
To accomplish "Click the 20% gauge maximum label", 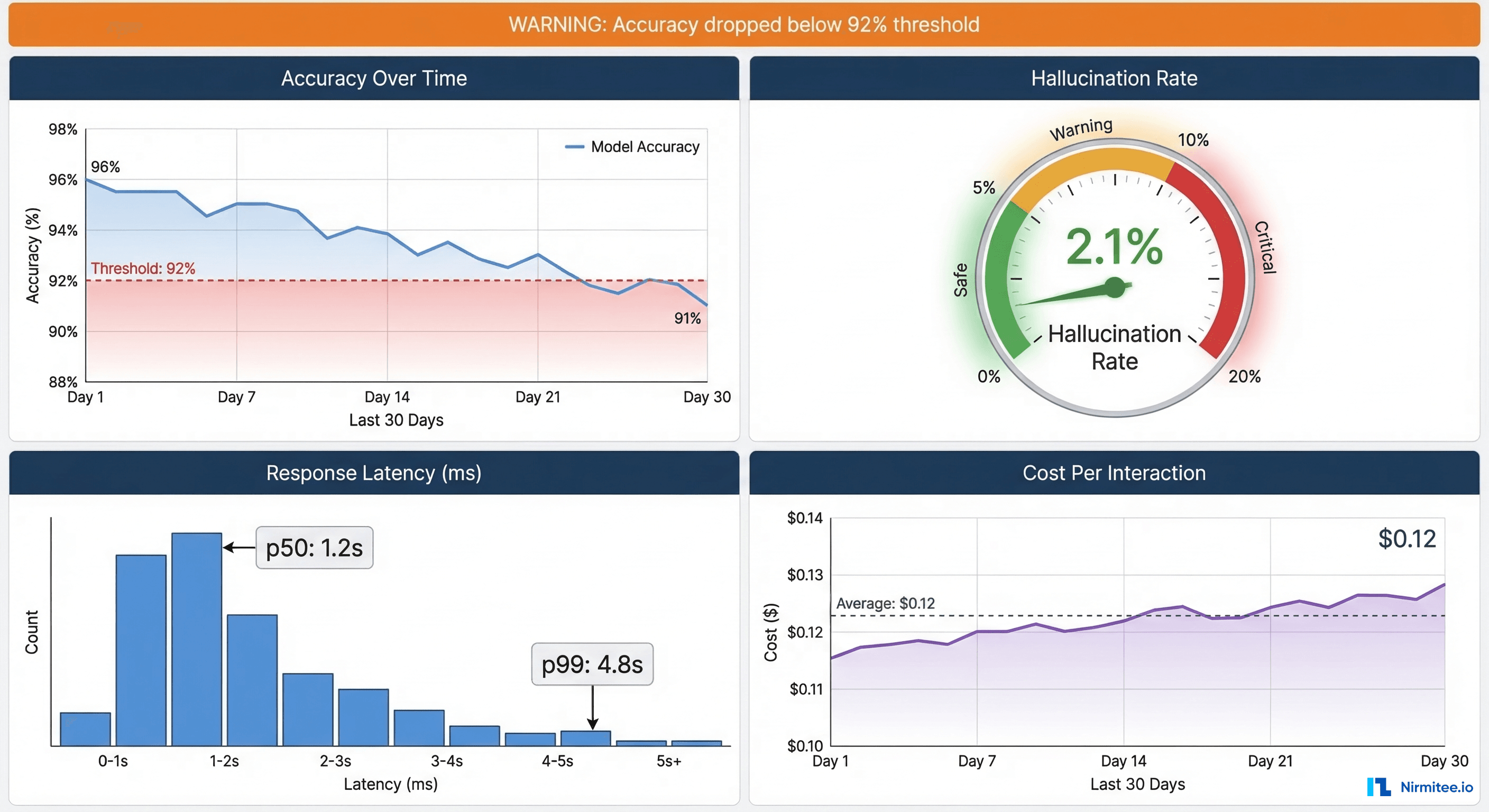I will coord(1245,376).
